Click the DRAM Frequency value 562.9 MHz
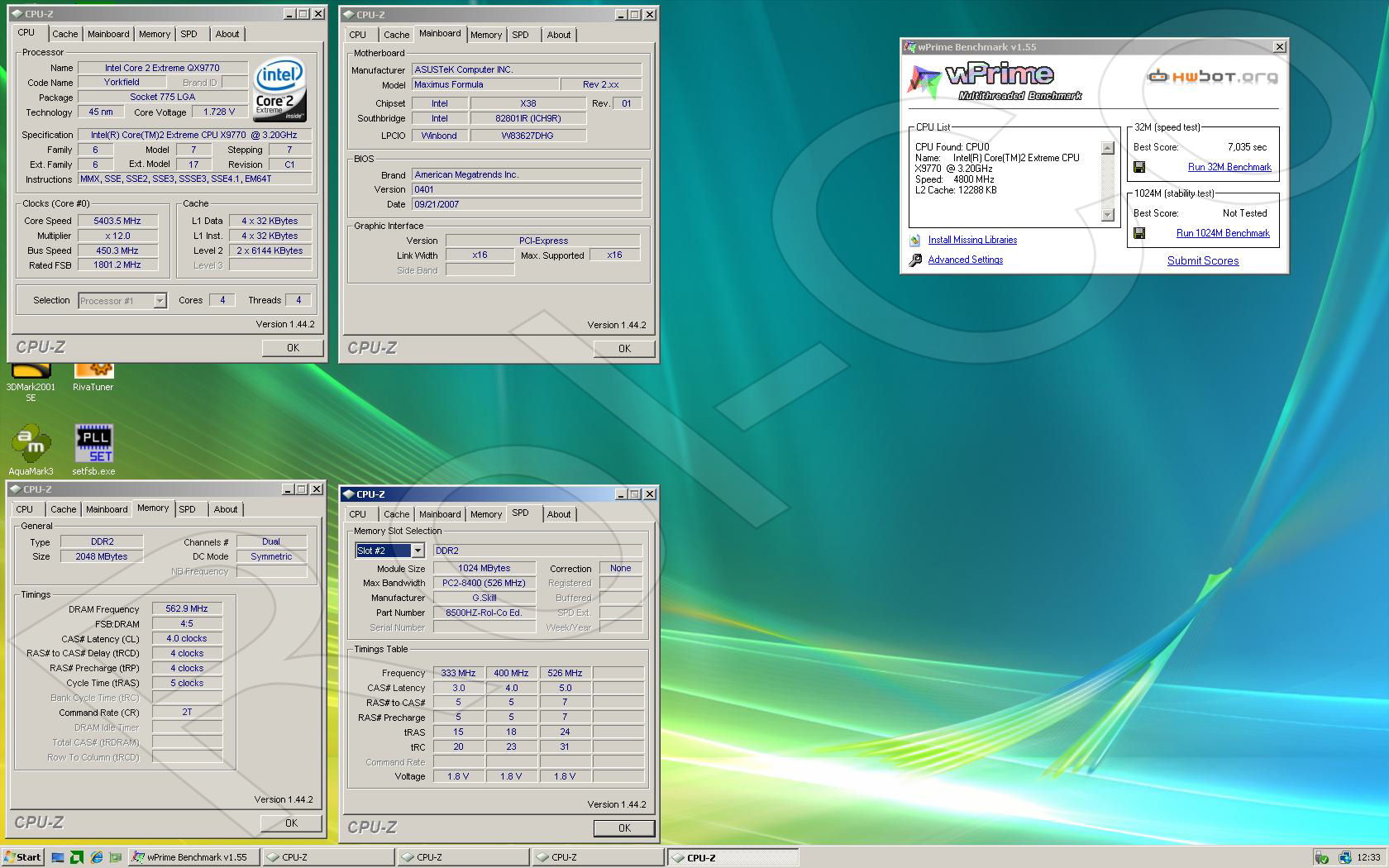Image resolution: width=1389 pixels, height=868 pixels. (187, 608)
